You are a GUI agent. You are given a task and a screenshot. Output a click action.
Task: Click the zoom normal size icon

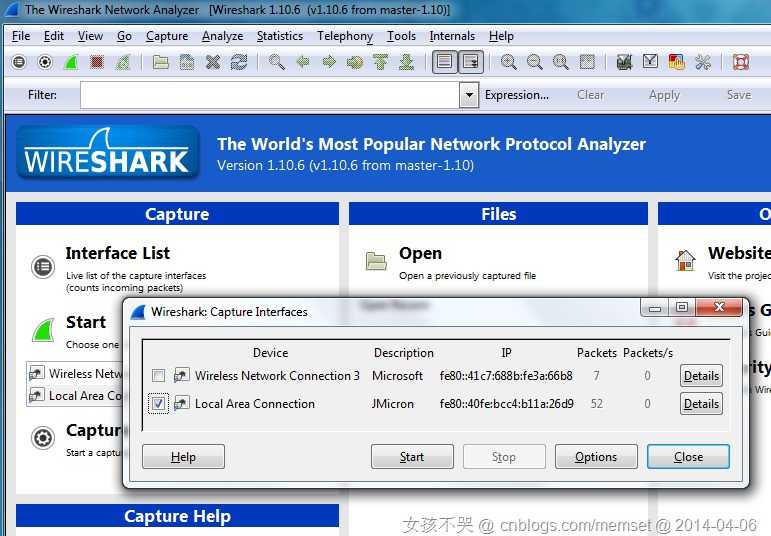point(561,62)
